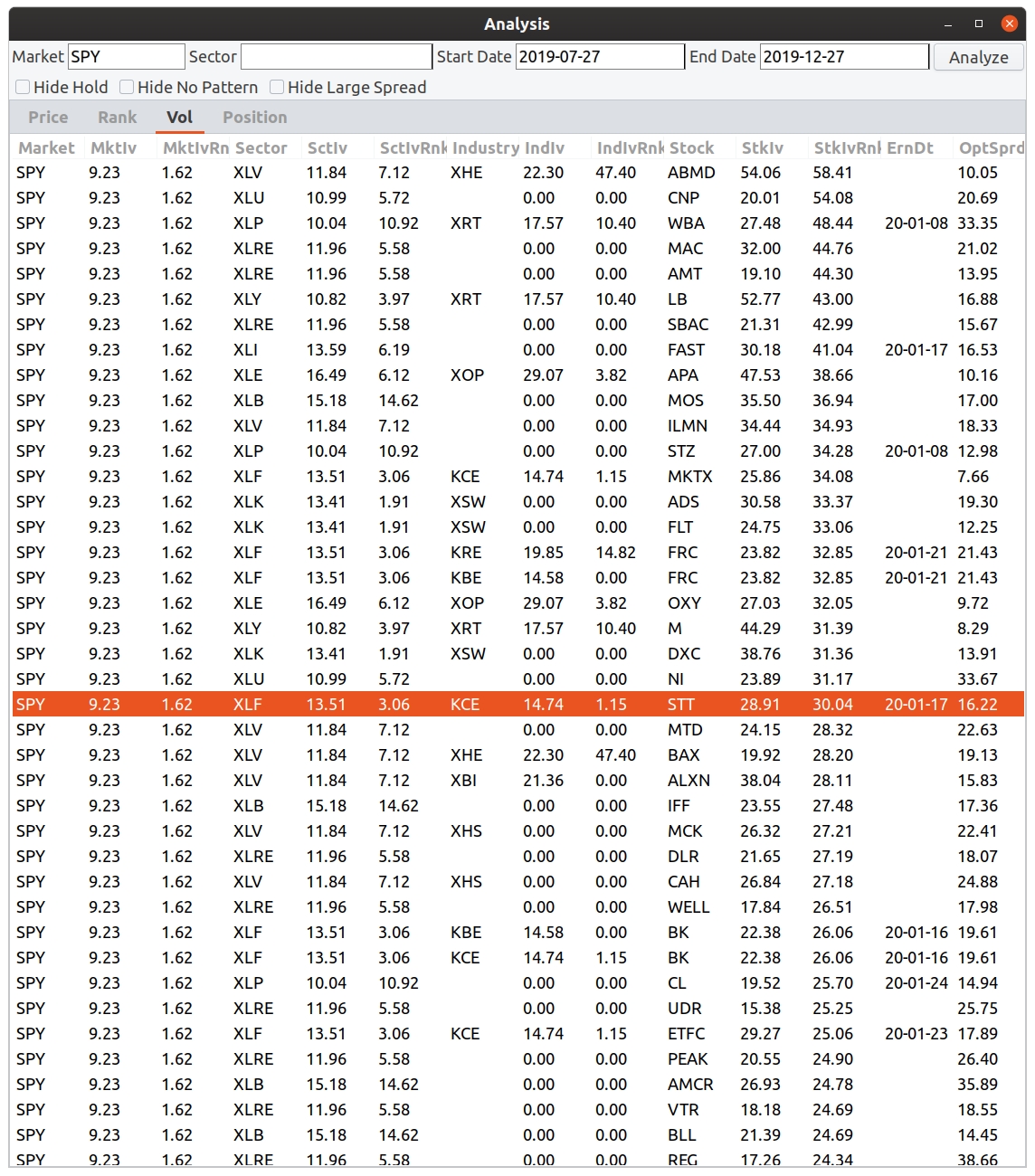The image size is (1035, 1176).
Task: Enable the Hide No Pattern checkbox
Action: [188, 87]
